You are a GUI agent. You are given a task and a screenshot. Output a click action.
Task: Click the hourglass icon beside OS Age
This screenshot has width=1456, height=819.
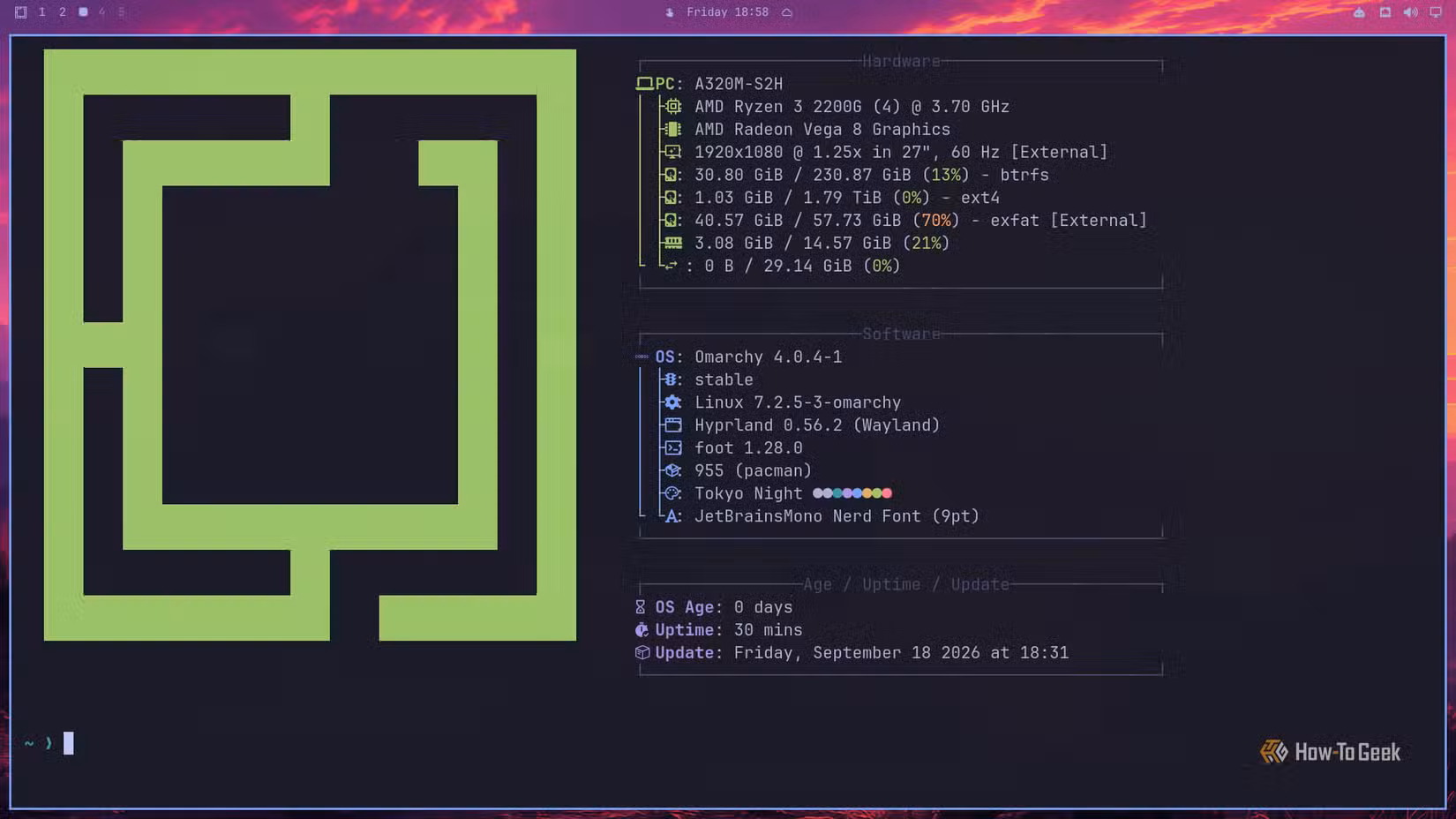pos(641,607)
